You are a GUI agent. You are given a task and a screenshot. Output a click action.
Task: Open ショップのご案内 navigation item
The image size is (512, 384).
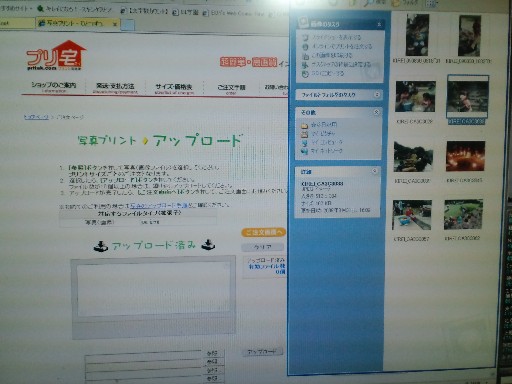tap(53, 86)
